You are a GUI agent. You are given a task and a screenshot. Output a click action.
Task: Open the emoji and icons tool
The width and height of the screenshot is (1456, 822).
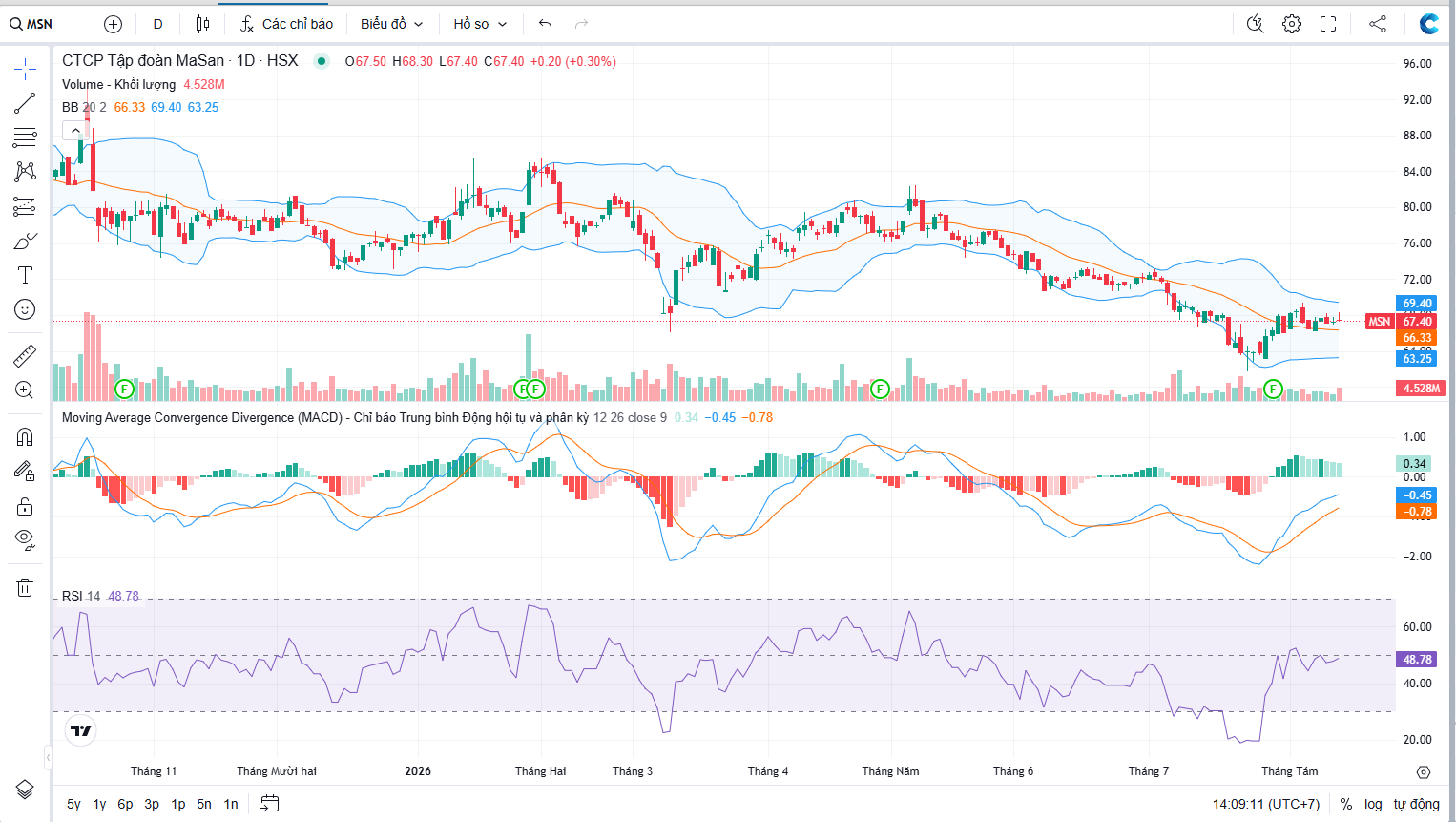click(x=25, y=309)
